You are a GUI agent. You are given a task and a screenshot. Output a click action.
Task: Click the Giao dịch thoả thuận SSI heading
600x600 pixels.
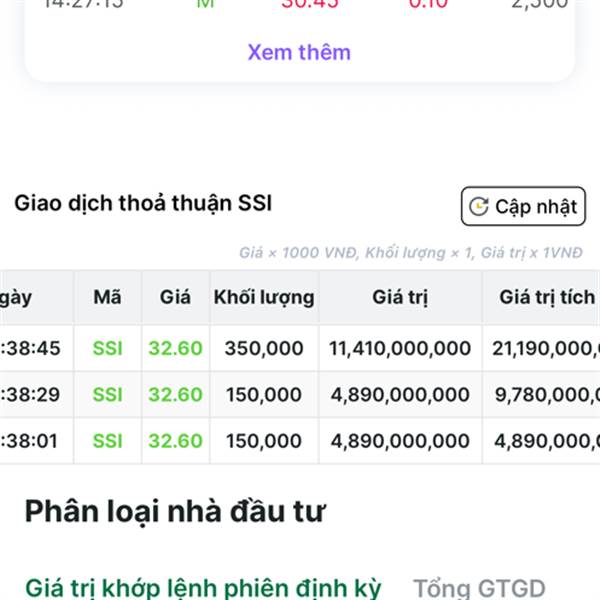tap(143, 204)
